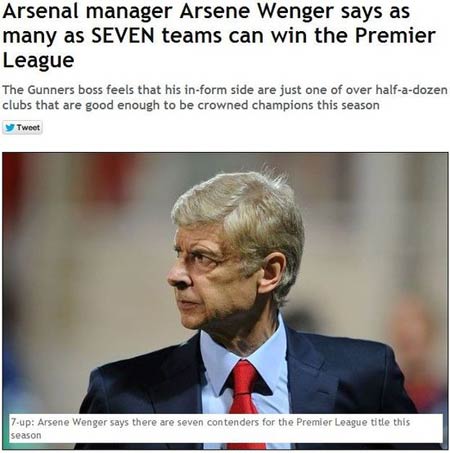Click the word teams in the headline
Viewport: 450px width, 453px height.
pos(192,36)
